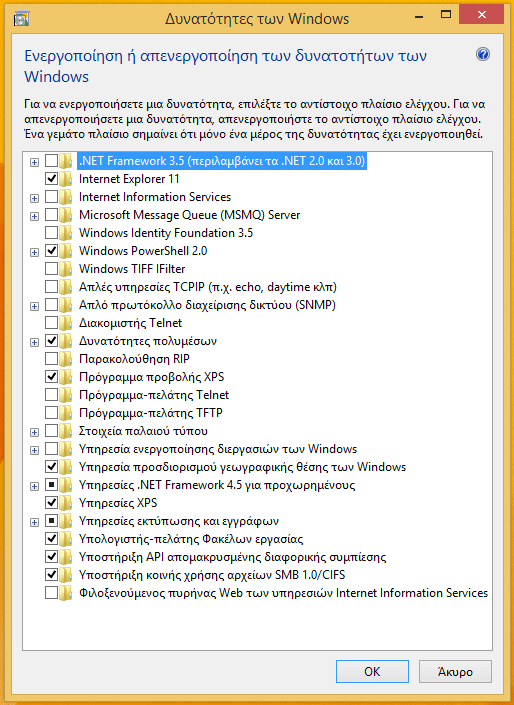Image resolution: width=514 pixels, height=705 pixels.
Task: Click the Windows Features title bar icon
Action: [x=21, y=18]
